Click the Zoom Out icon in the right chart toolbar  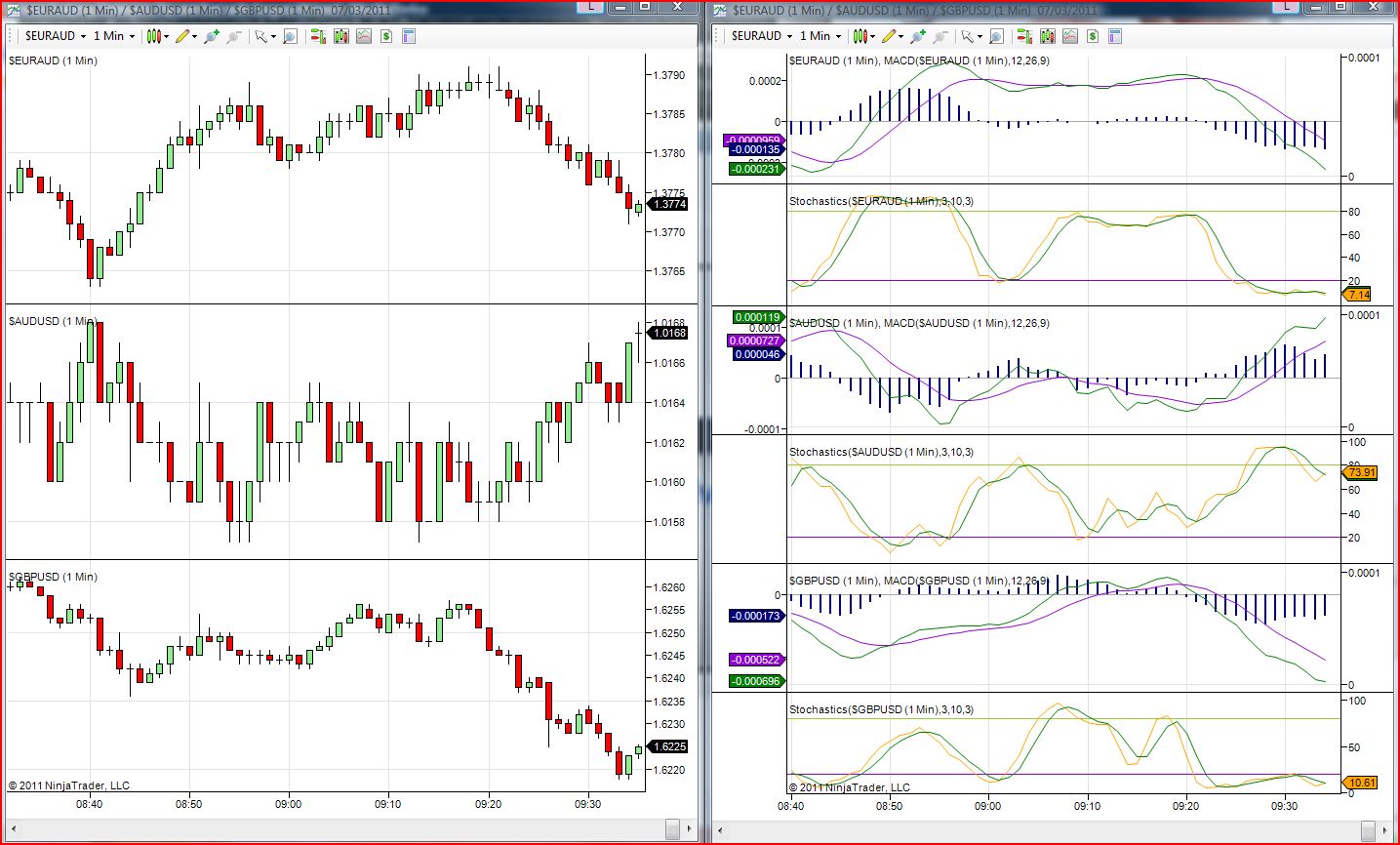940,36
